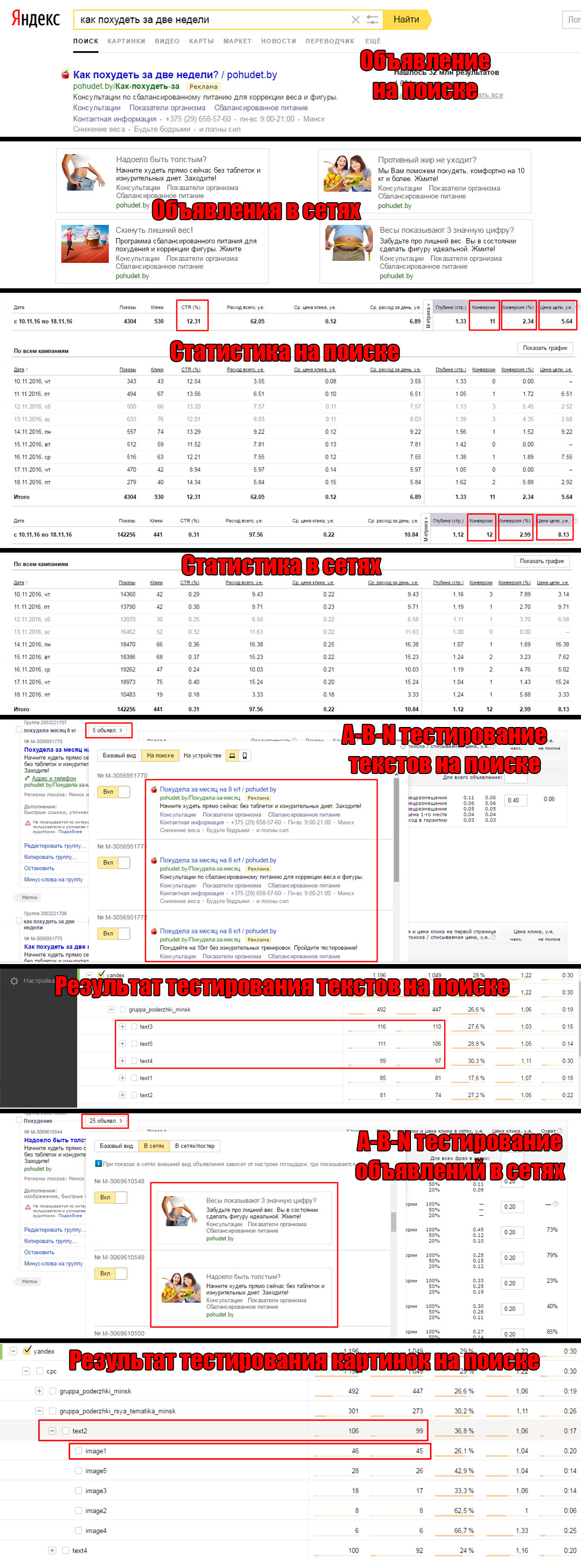Expand the text4 row in upper results
The width and height of the screenshot is (581, 1568).
point(123,1060)
